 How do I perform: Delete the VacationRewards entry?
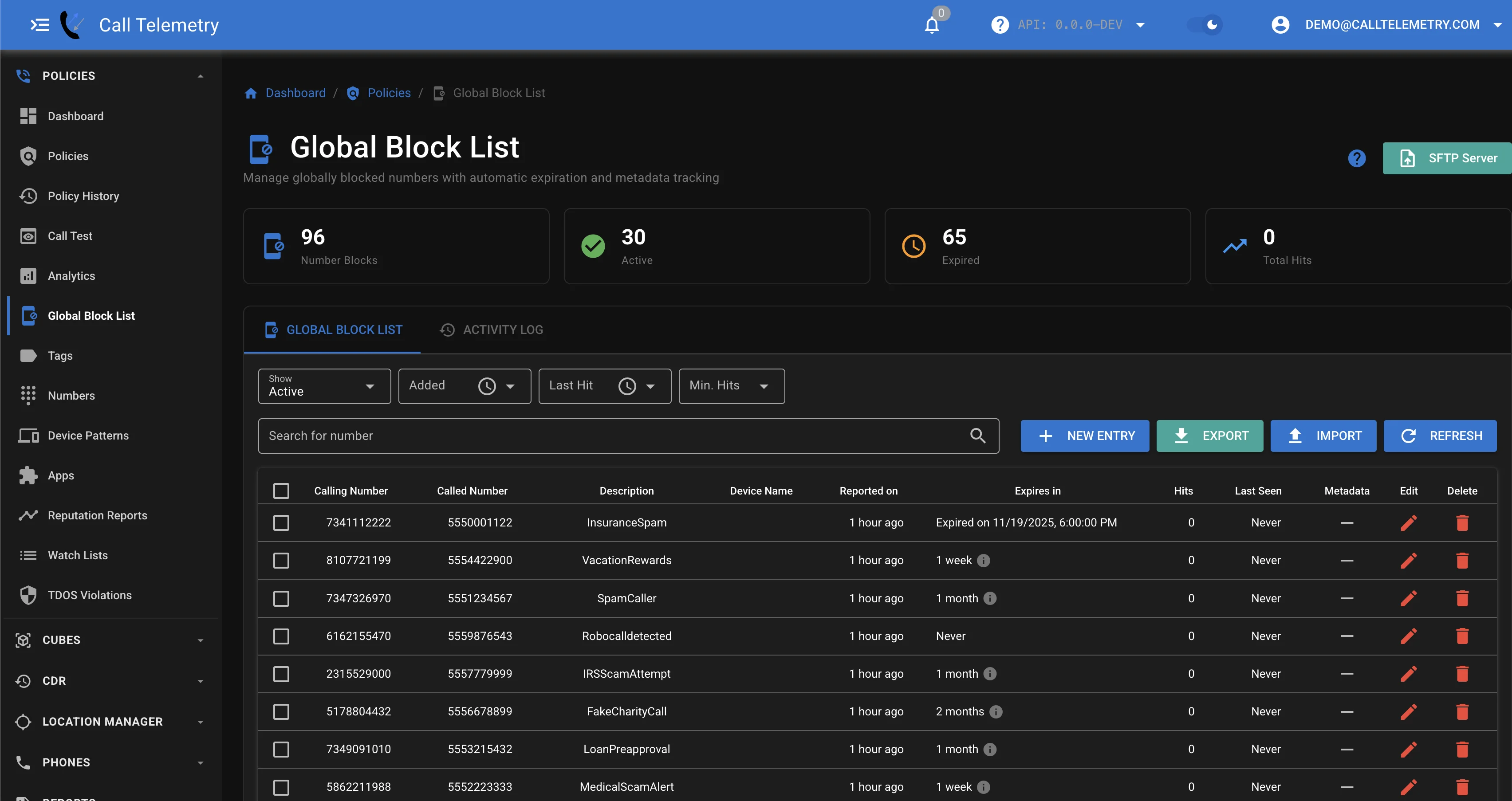click(x=1462, y=561)
